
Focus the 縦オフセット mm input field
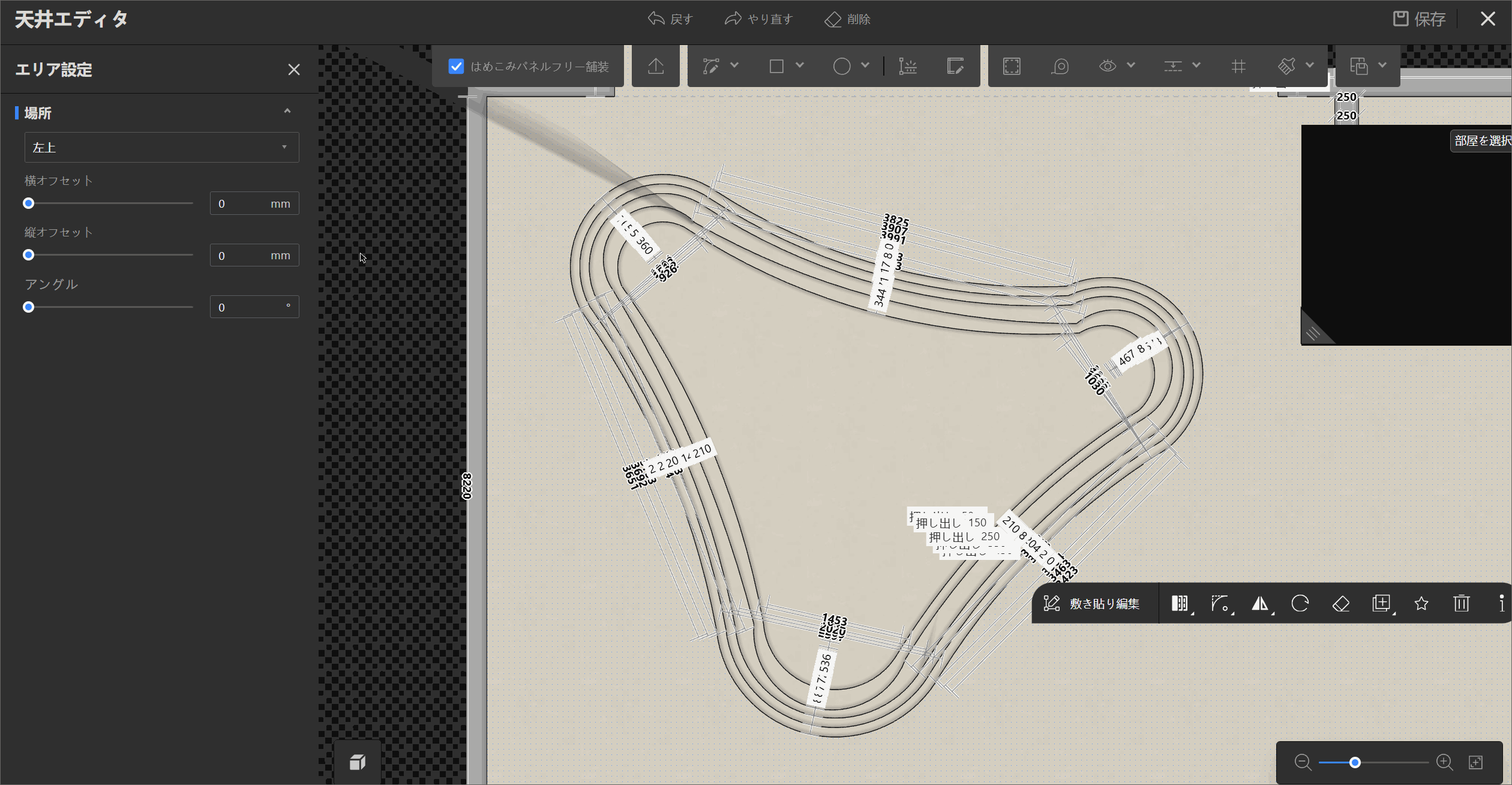tap(254, 255)
